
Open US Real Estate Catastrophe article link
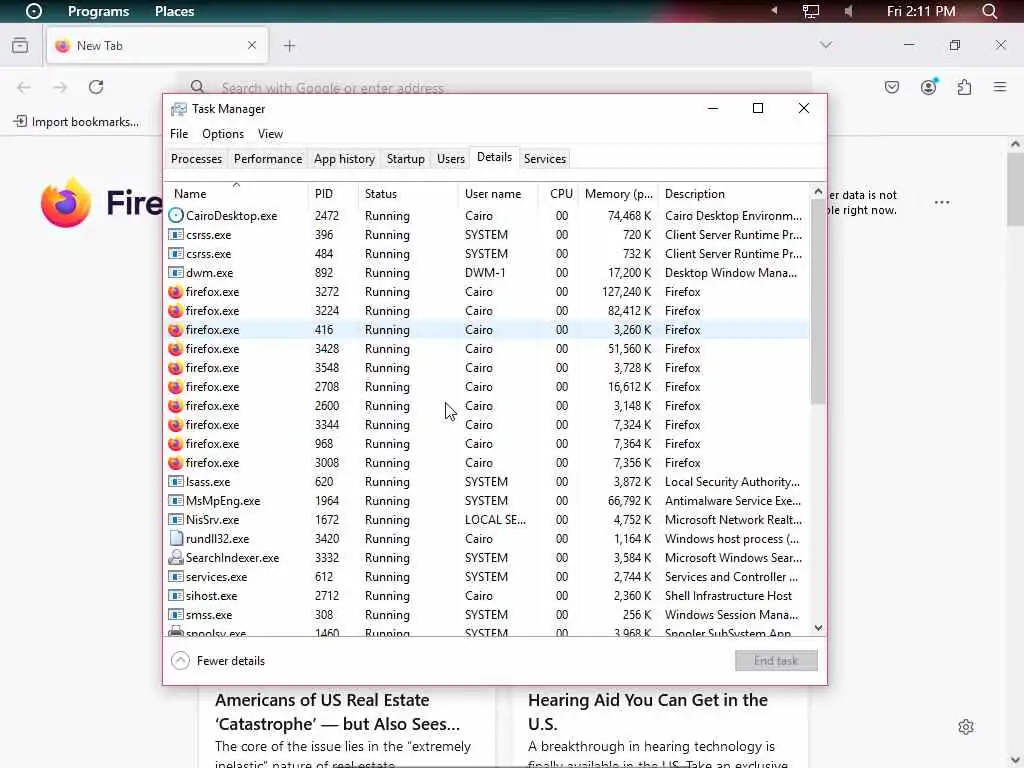pos(337,712)
